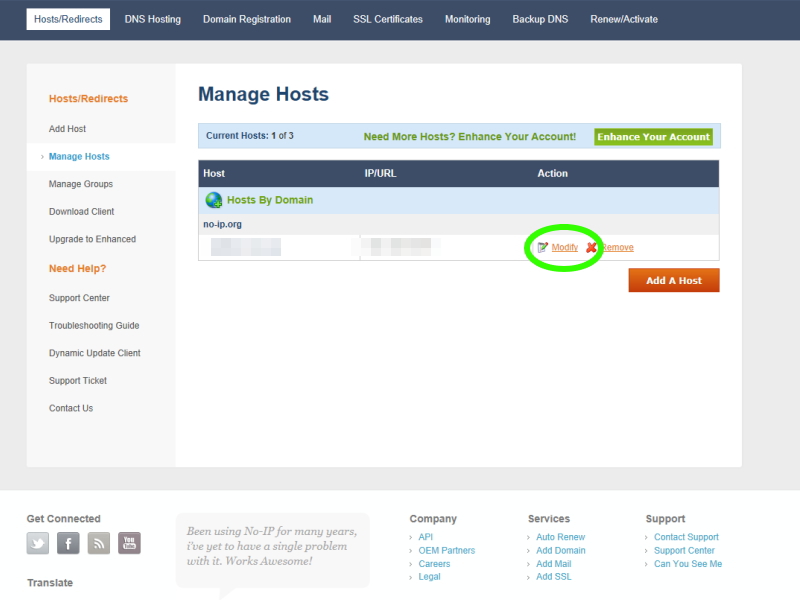This screenshot has height=600, width=800.
Task: Open Manage Groups in the sidebar
Action: 81,184
